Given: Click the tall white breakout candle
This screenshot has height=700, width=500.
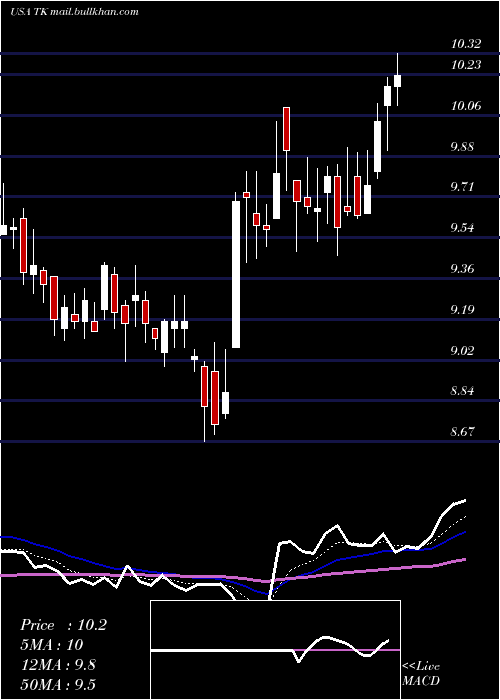Looking at the screenshot, I should tap(236, 274).
